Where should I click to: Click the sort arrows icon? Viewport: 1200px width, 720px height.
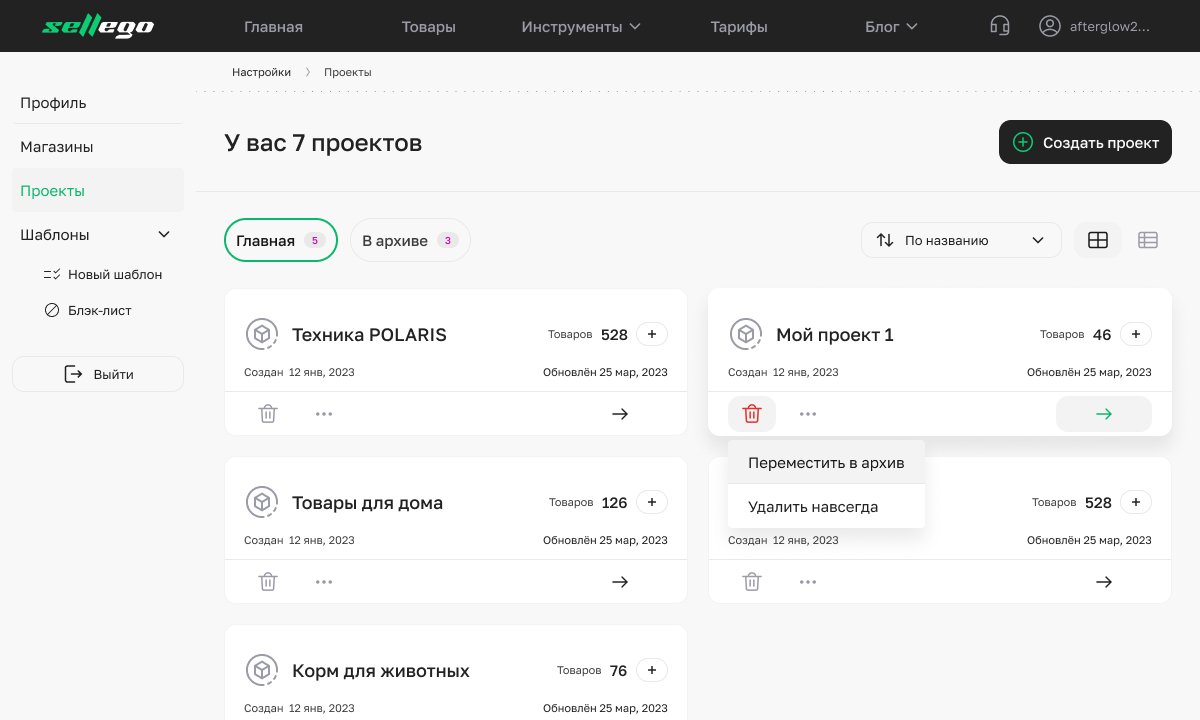(x=885, y=240)
